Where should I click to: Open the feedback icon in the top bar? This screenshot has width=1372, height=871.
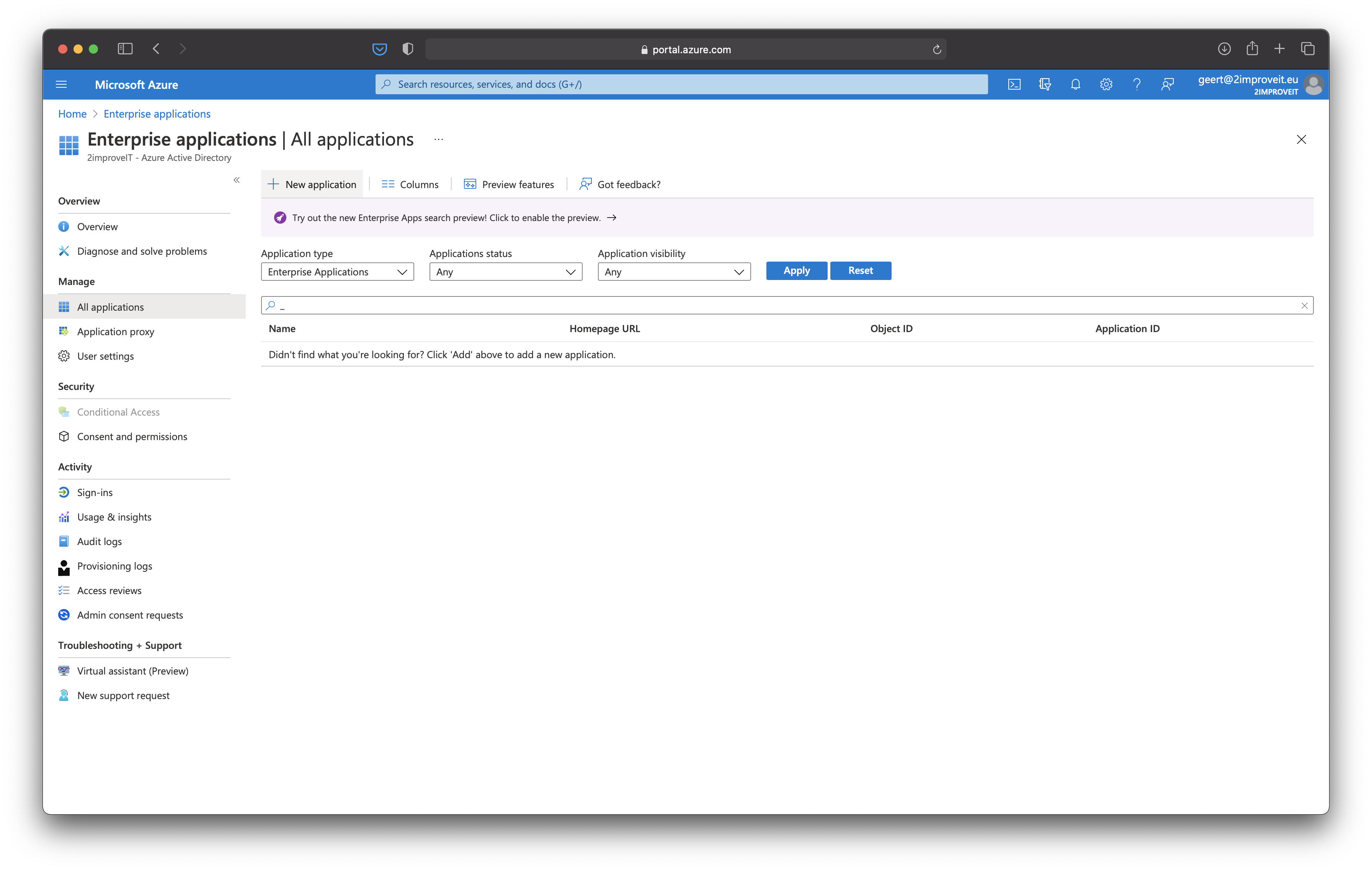[x=1168, y=84]
